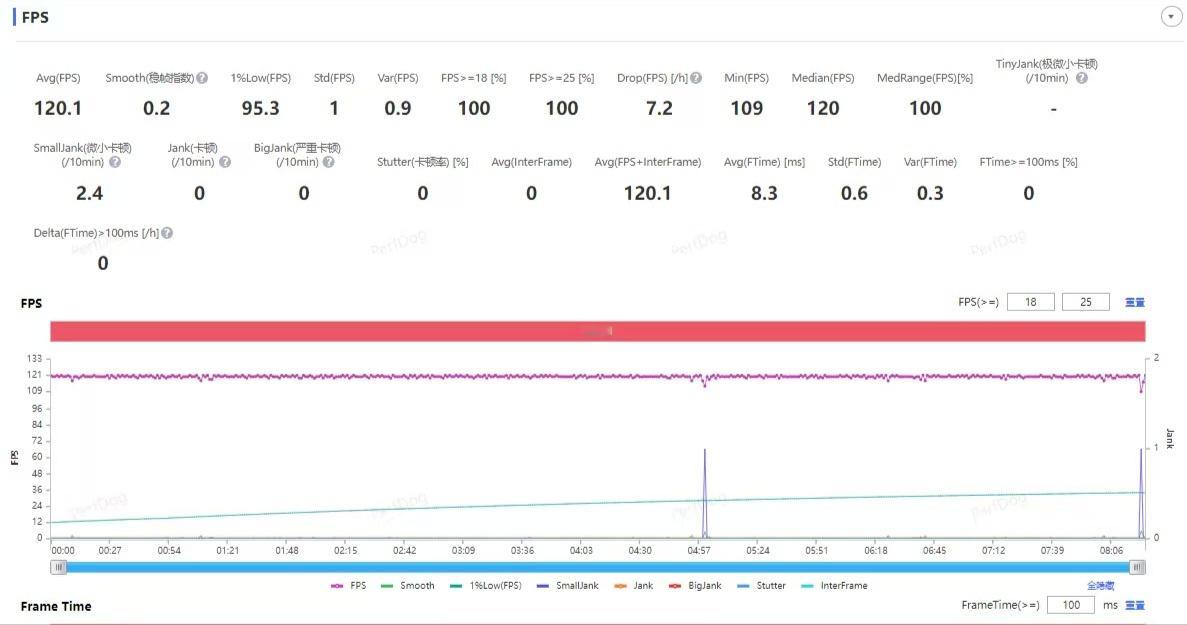Open help icon beside Smooth metric
The image size is (1187, 625).
pos(202,78)
